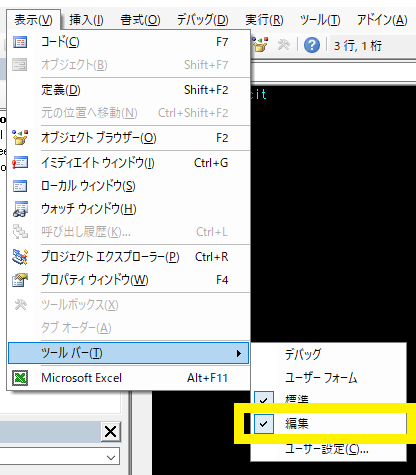Click the プロパティ ウィンドウ icon
The height and width of the screenshot is (475, 416).
click(20, 280)
